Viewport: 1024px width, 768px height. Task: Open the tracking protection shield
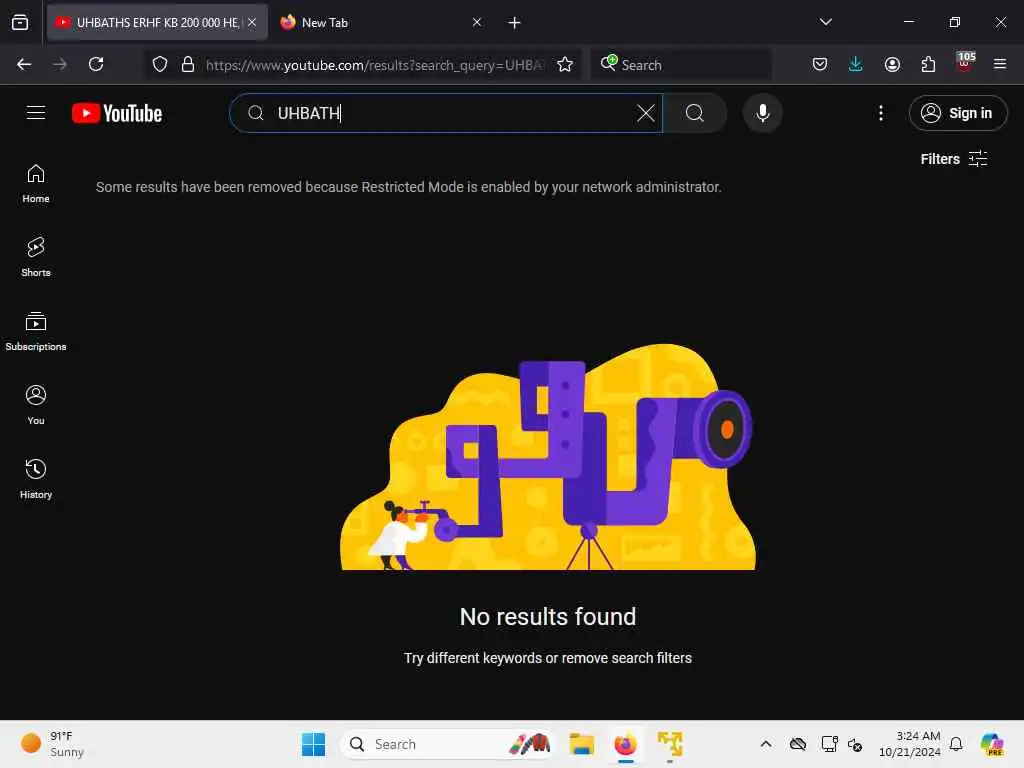[160, 64]
